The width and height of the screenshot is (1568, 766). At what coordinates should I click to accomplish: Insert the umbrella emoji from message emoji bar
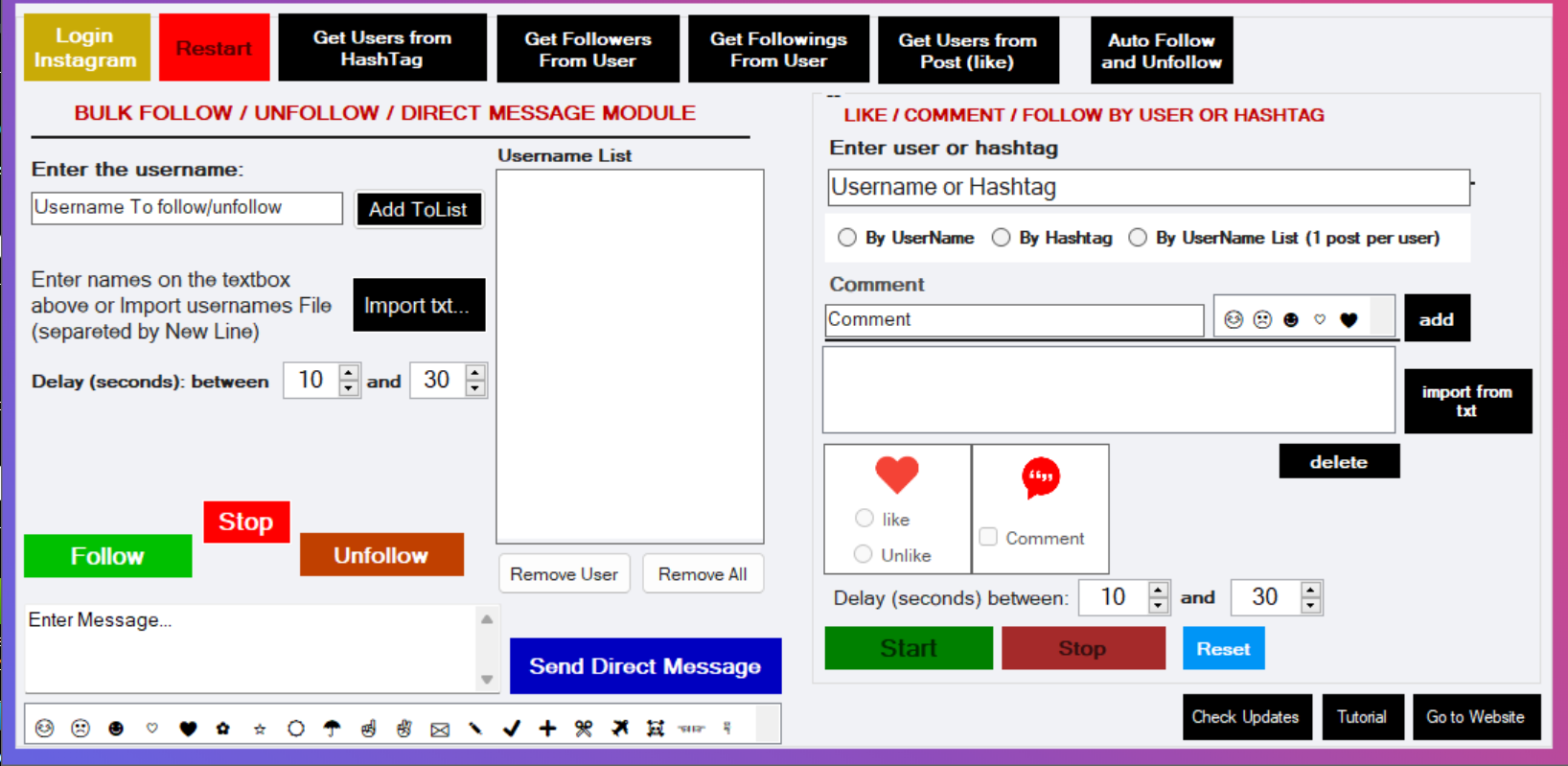pyautogui.click(x=332, y=729)
